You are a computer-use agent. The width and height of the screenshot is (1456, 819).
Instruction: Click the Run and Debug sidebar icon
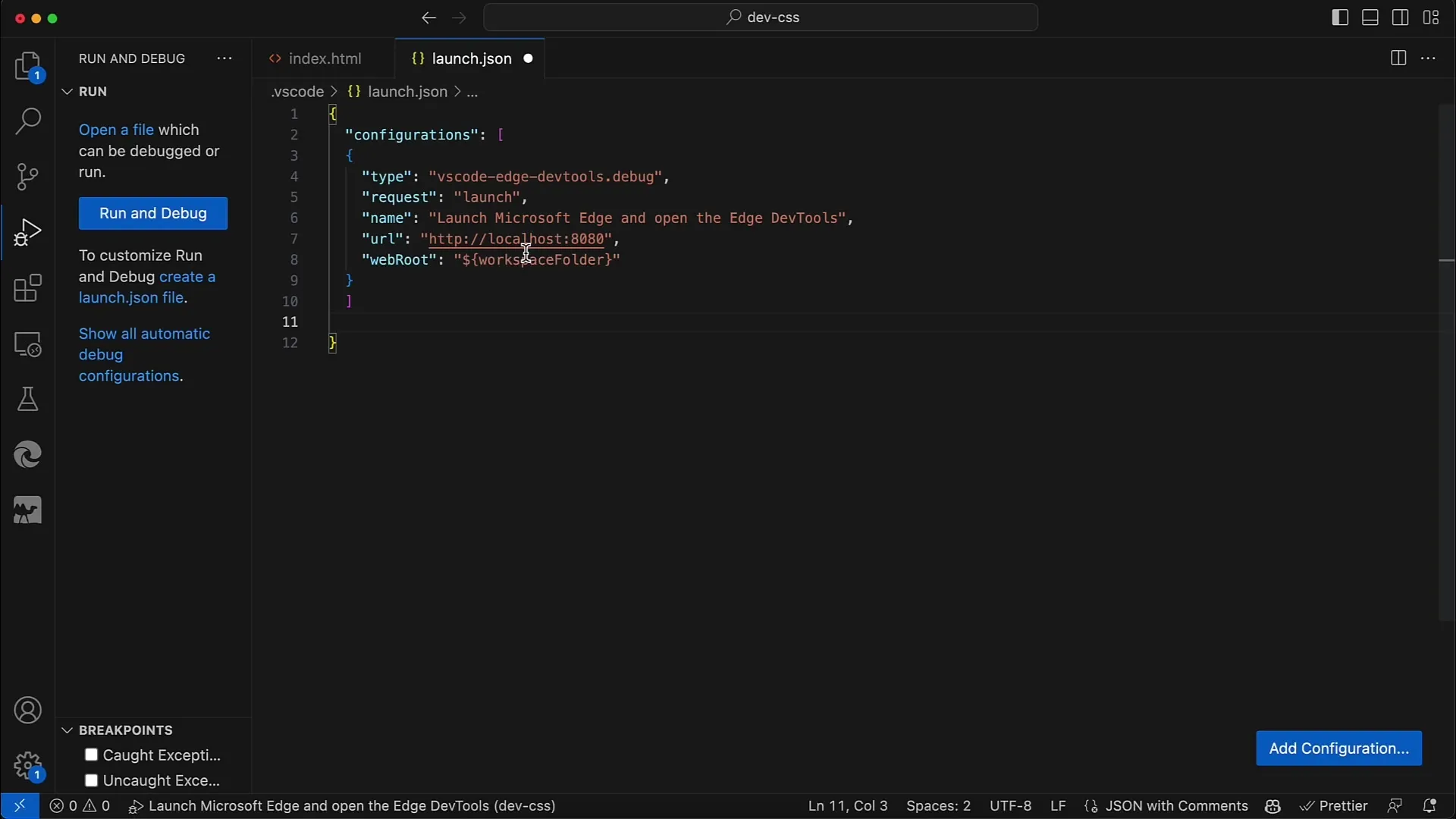click(28, 232)
